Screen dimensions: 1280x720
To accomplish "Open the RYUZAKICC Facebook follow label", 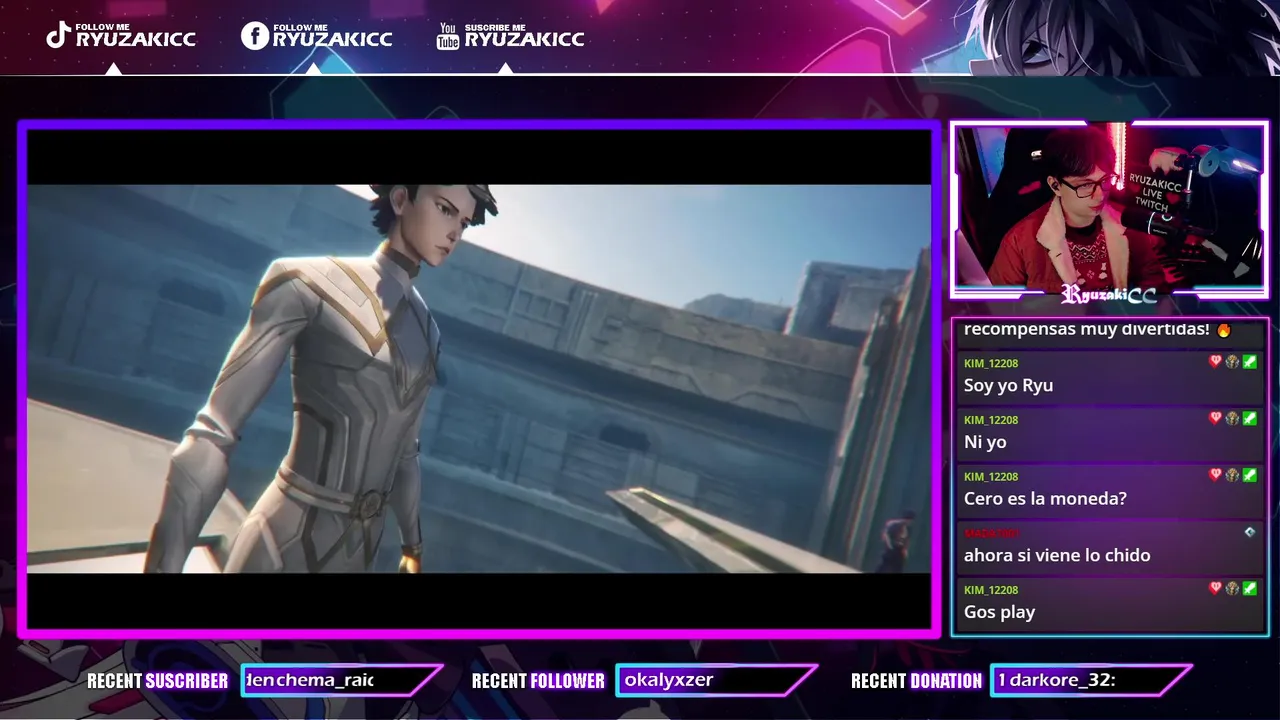I will click(x=332, y=36).
